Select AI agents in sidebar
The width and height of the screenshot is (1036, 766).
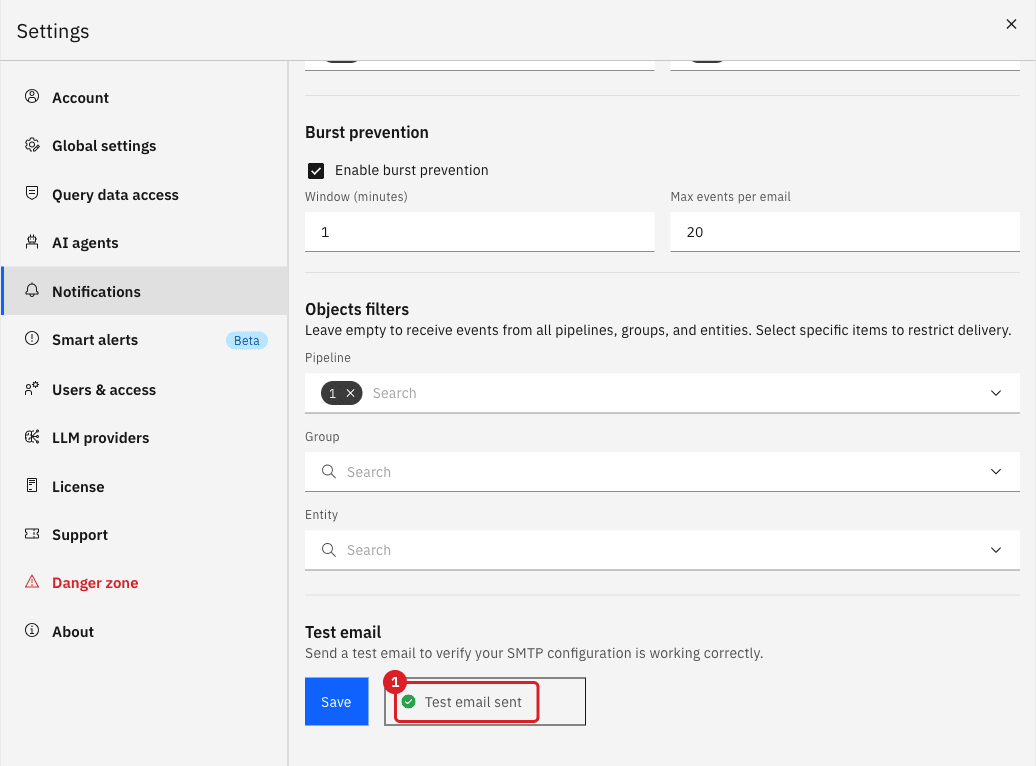pos(145,243)
